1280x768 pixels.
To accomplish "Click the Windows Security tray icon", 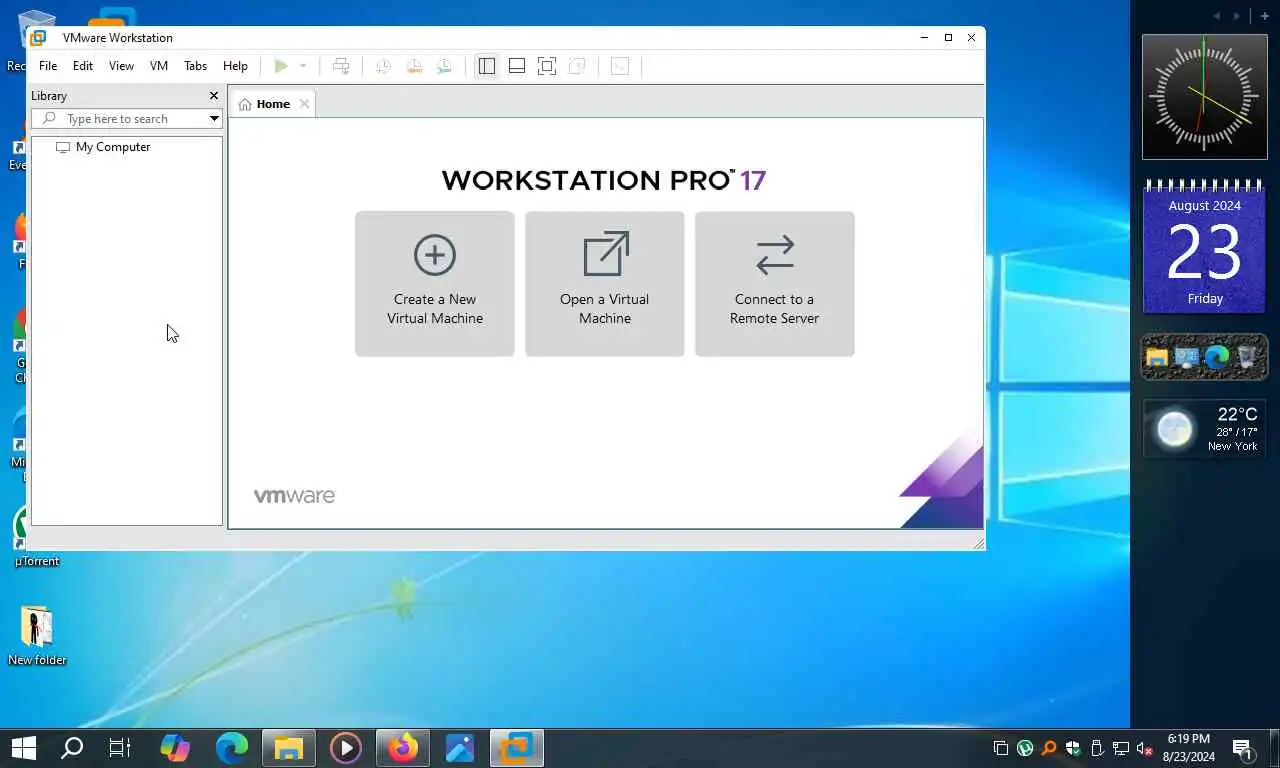I will pos(1073,748).
